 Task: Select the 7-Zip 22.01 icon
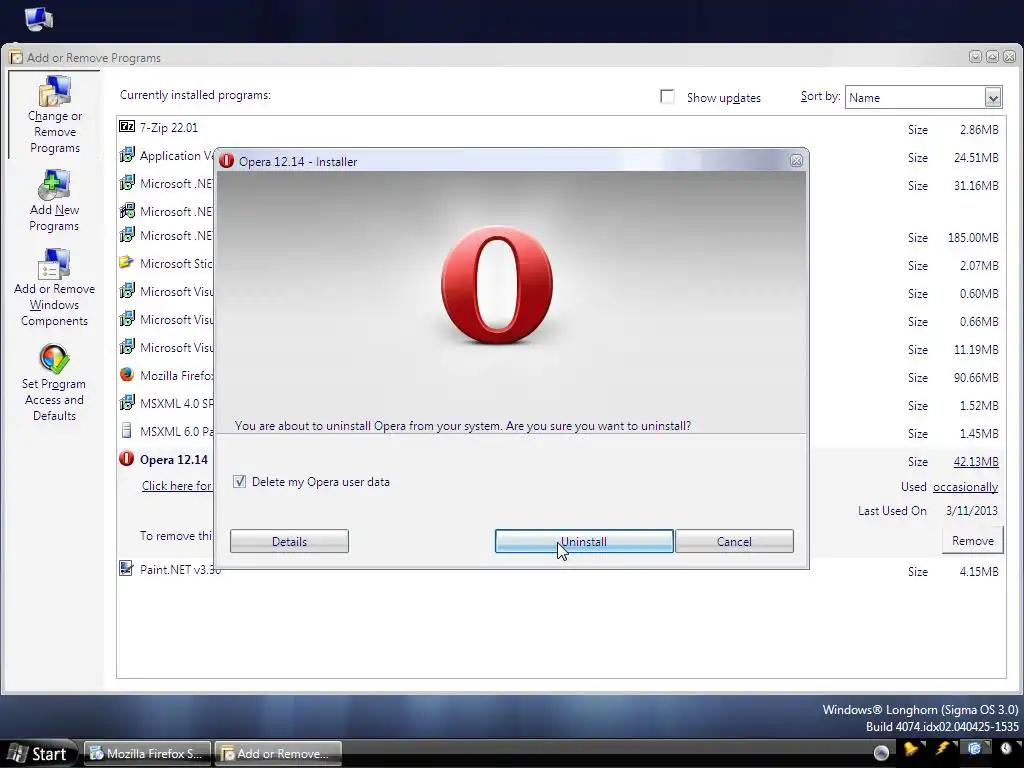coord(127,127)
